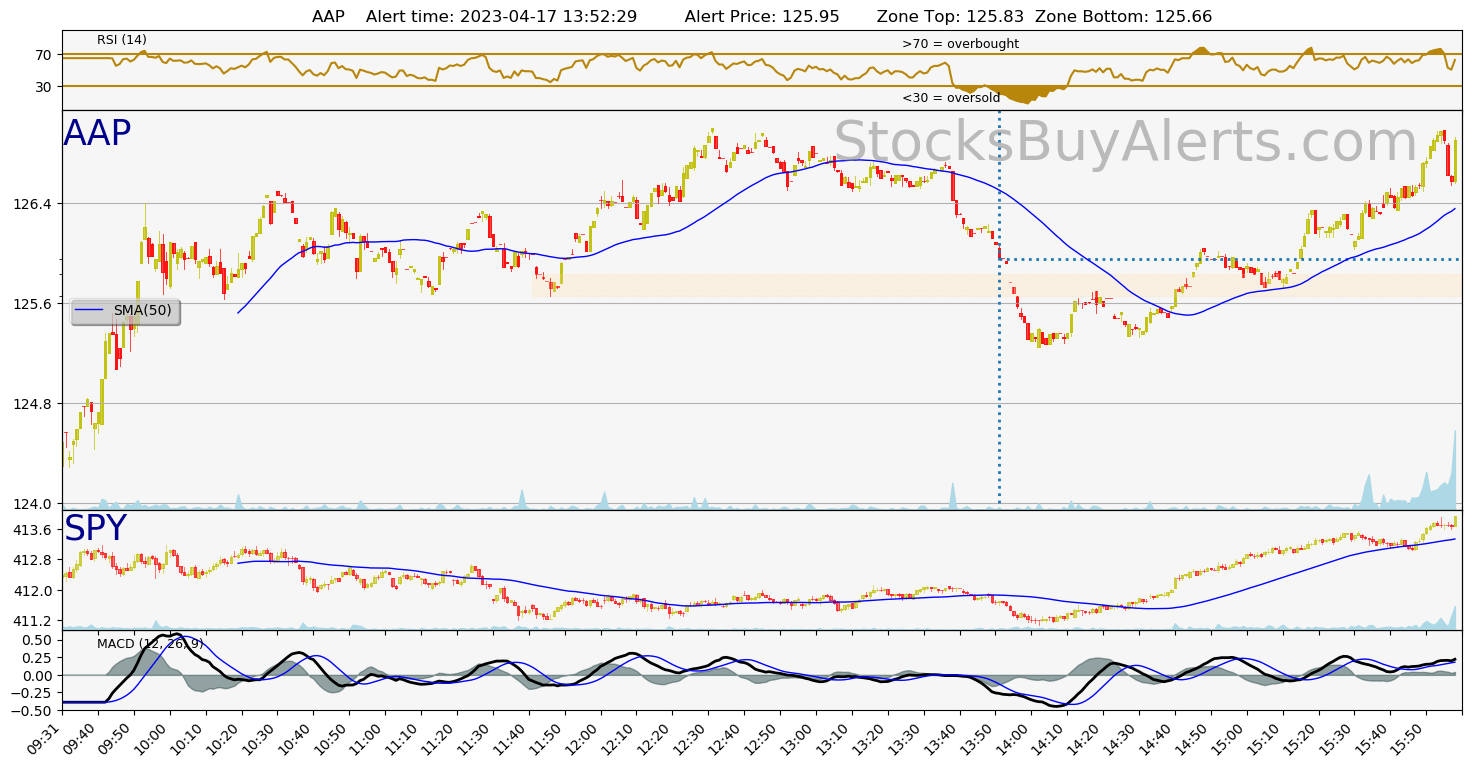Click the 'Alert time: 2023-04-17 13:52:29' text
Viewport: 1476px width, 768px height.
[502, 17]
